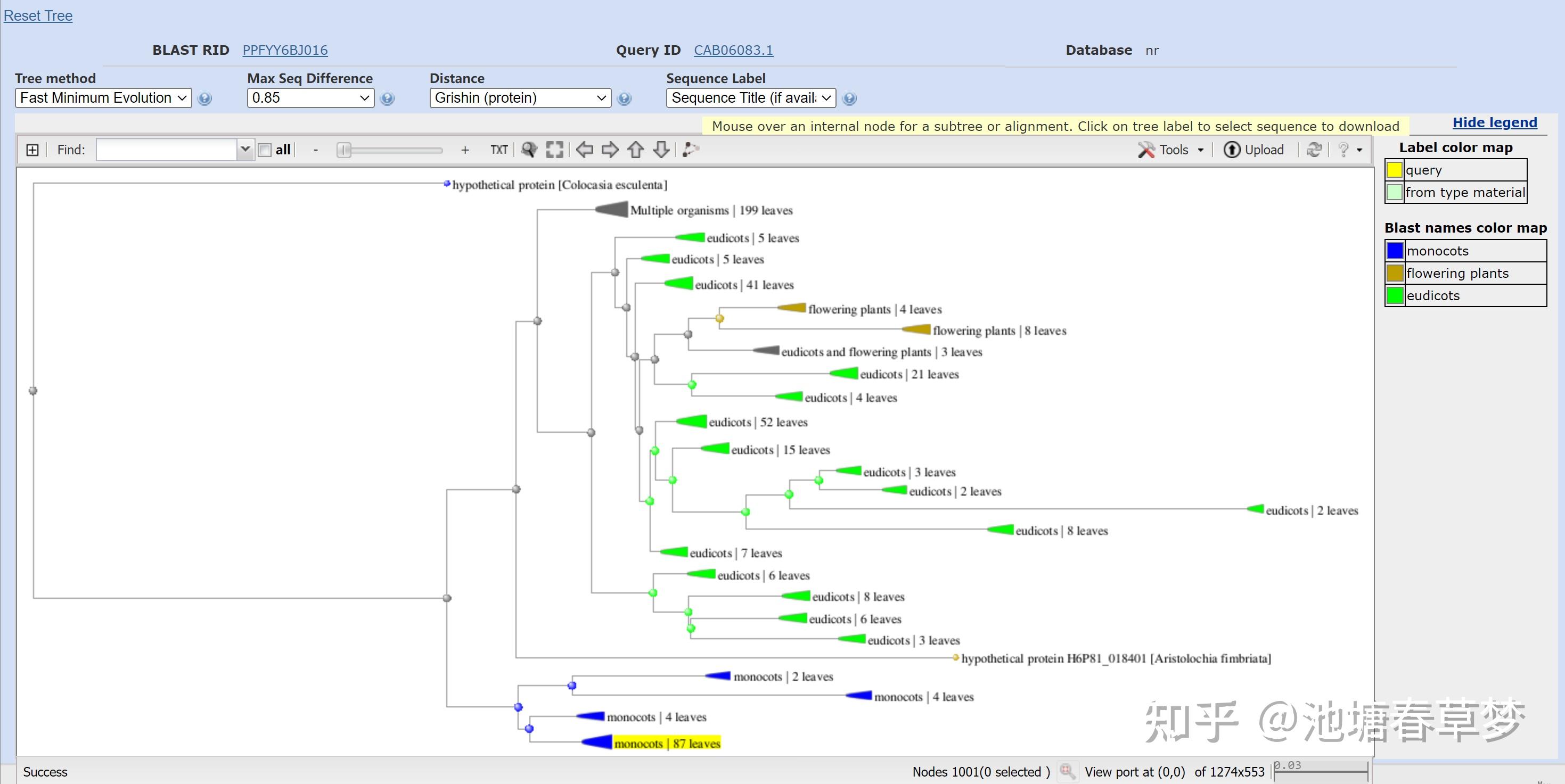Click the Hide legend link
Viewport: 1565px width, 784px height.
1494,122
